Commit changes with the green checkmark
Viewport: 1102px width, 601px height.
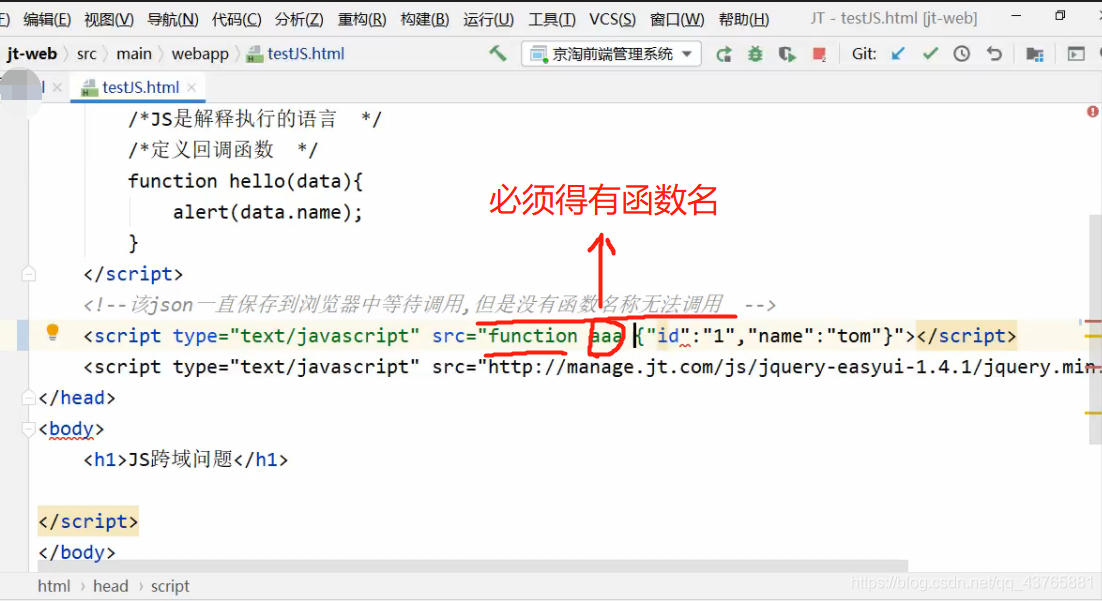coord(930,54)
